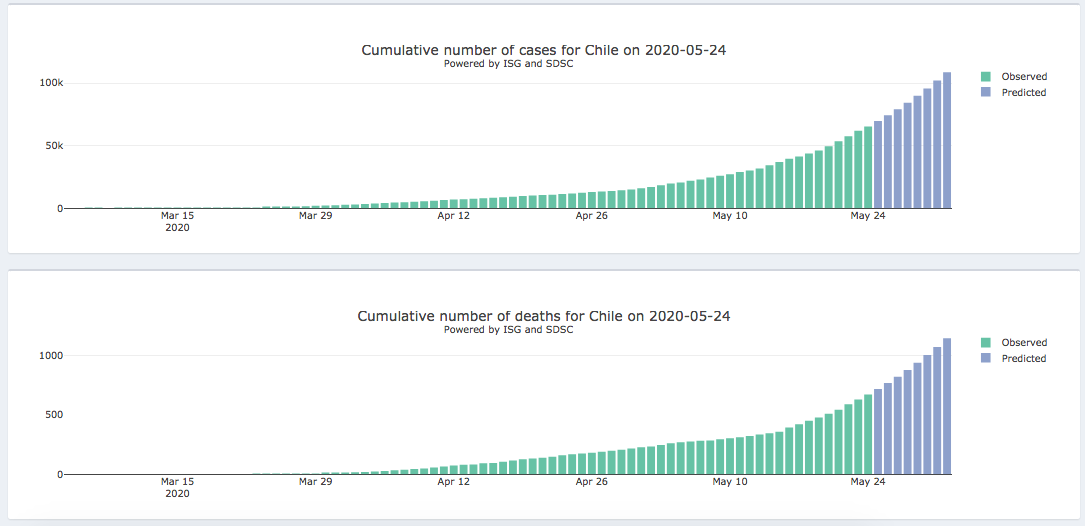Click the May 24 axis label in cases chart
1085x526 pixels.
pyautogui.click(x=868, y=216)
